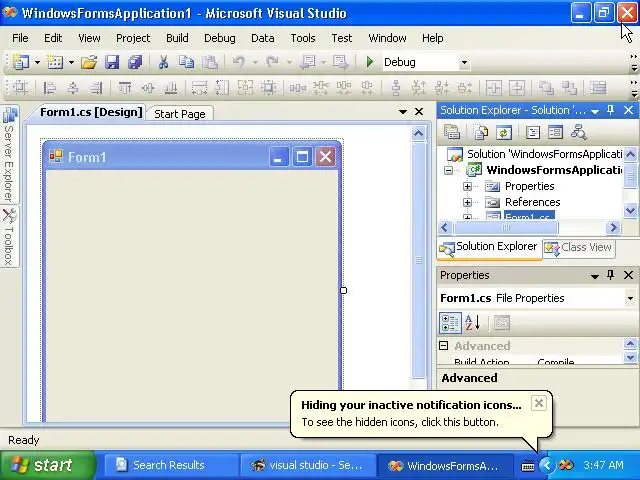Image resolution: width=640 pixels, height=480 pixels.
Task: Open the Toolbox side tab
Action: tap(9, 237)
